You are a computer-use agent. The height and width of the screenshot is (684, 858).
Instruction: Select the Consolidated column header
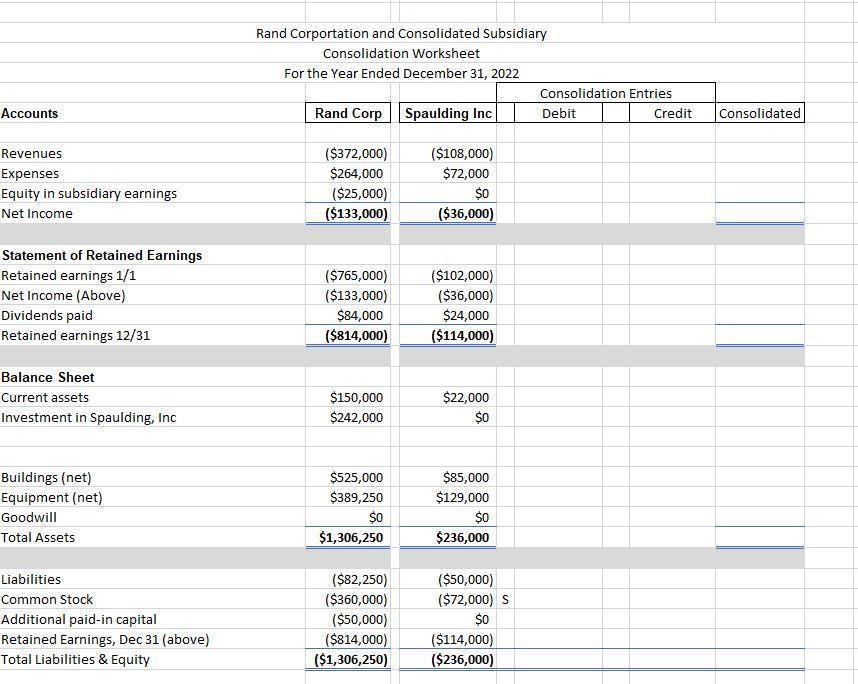pos(760,113)
